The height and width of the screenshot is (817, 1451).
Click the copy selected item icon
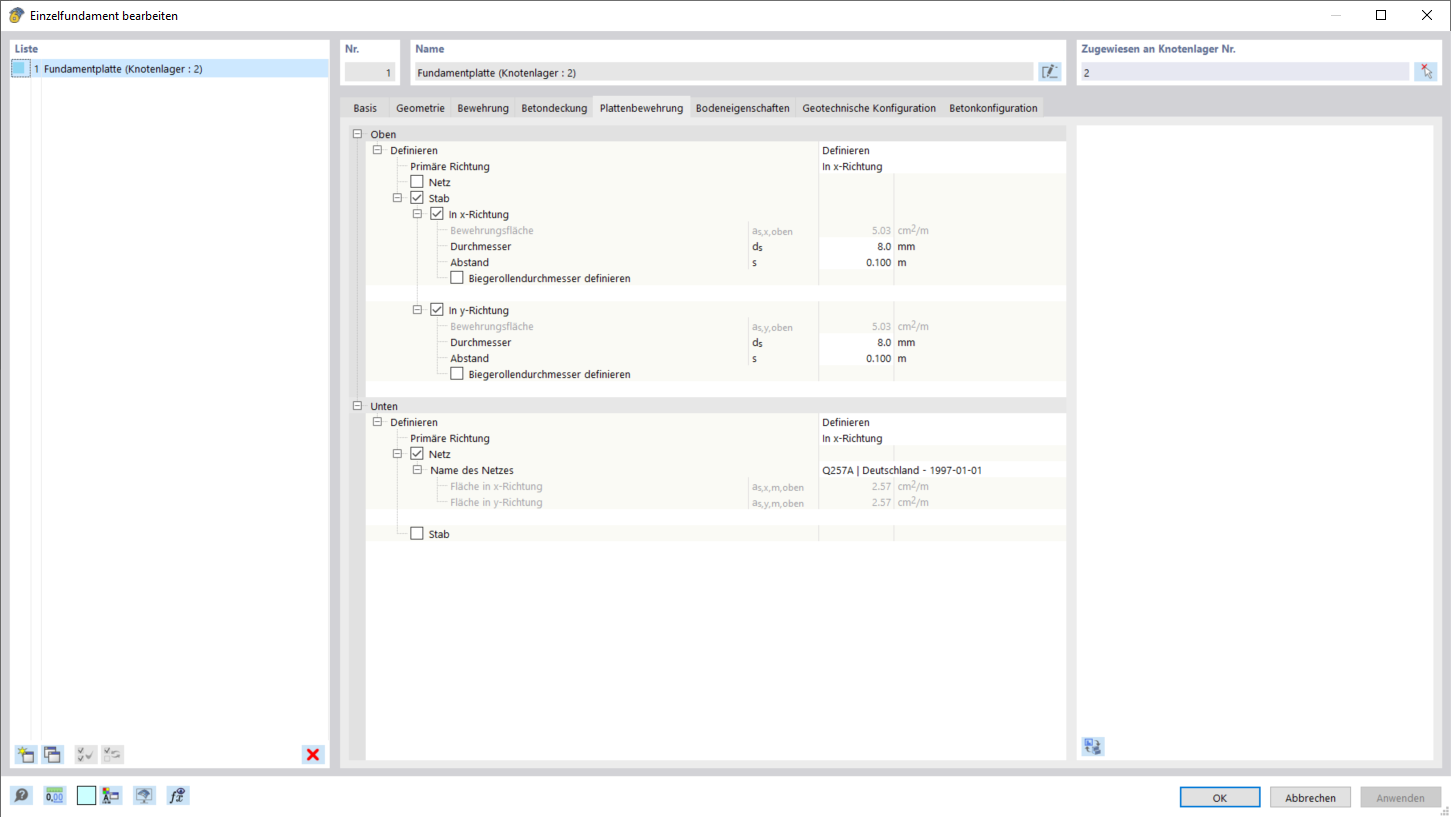51,755
